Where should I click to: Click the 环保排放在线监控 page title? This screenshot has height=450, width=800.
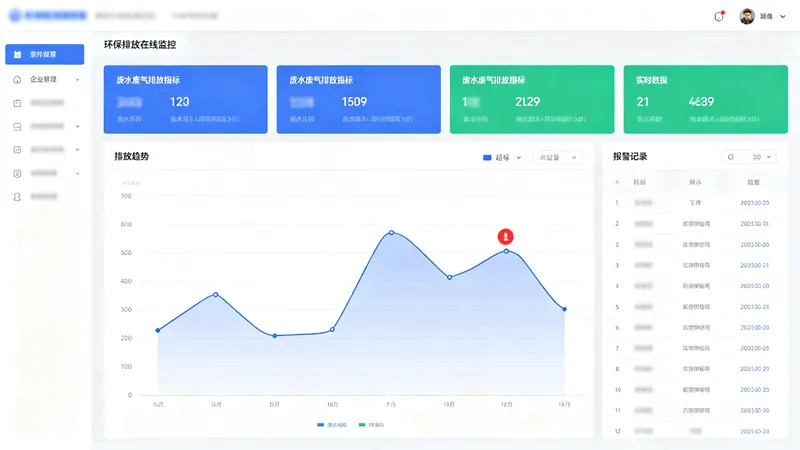point(140,45)
